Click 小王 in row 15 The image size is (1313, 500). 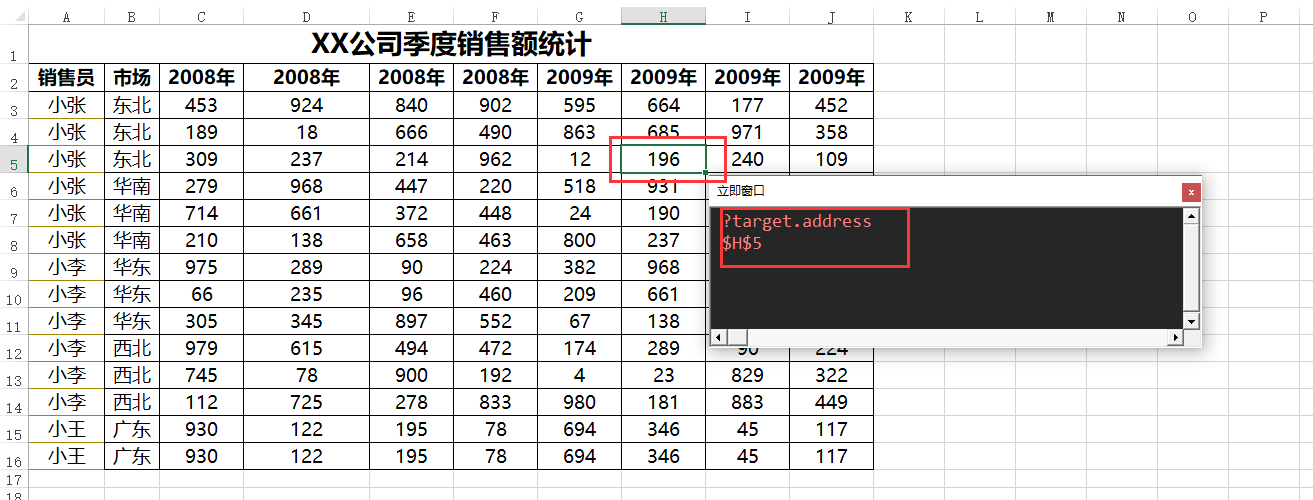pos(66,429)
